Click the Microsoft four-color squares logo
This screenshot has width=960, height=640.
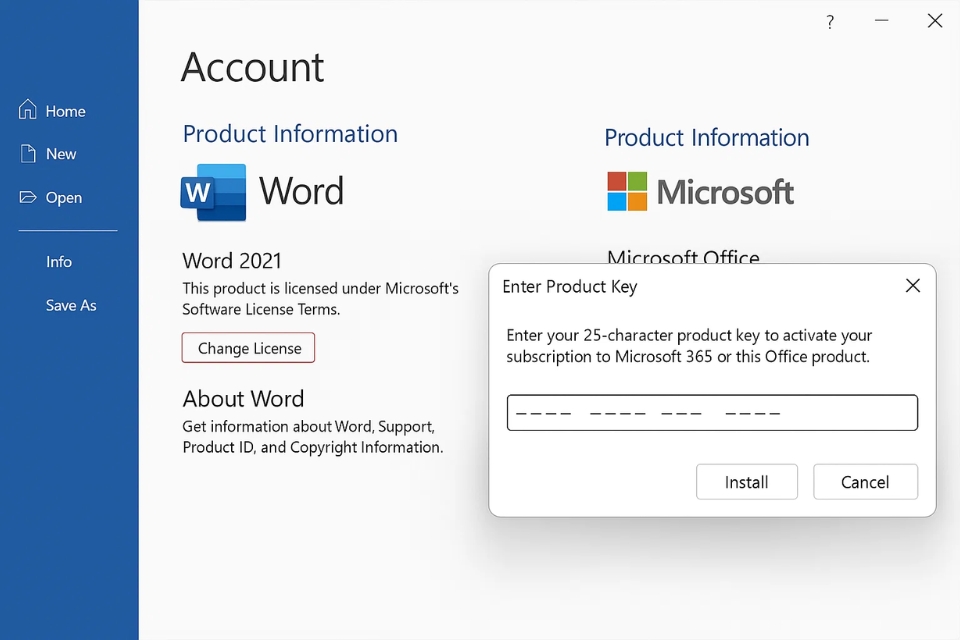(627, 191)
